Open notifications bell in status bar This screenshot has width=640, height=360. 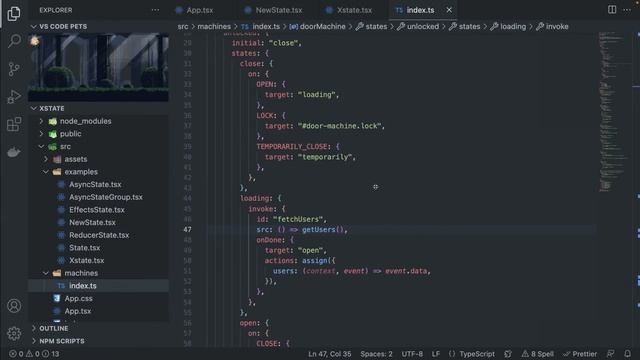click(627, 354)
